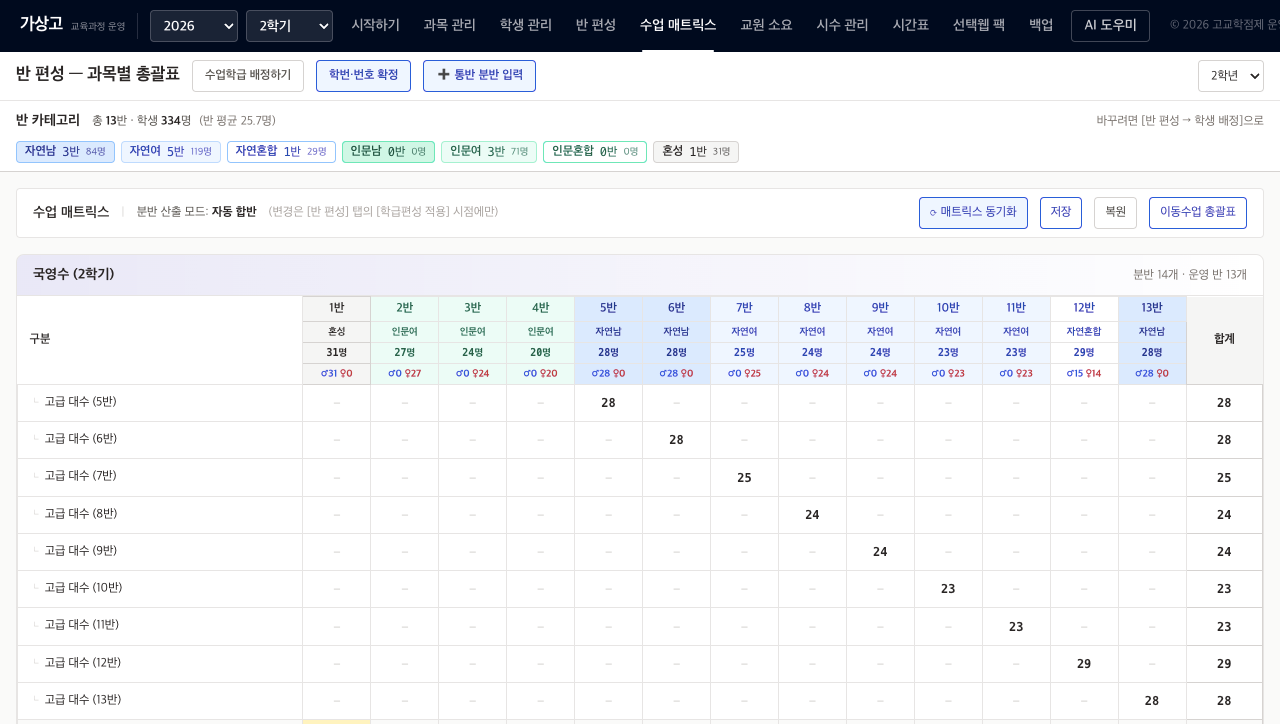
Task: Click the 수업학급 배정하기 button
Action: [x=248, y=76]
